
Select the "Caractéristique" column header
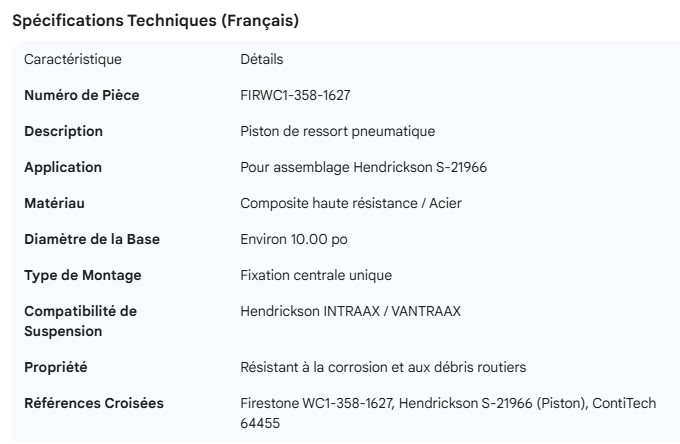(72, 60)
